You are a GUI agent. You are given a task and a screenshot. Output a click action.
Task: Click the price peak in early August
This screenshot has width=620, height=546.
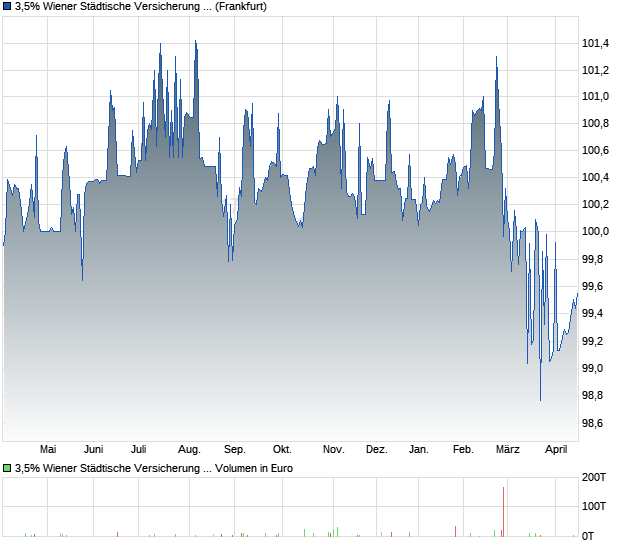(x=196, y=41)
